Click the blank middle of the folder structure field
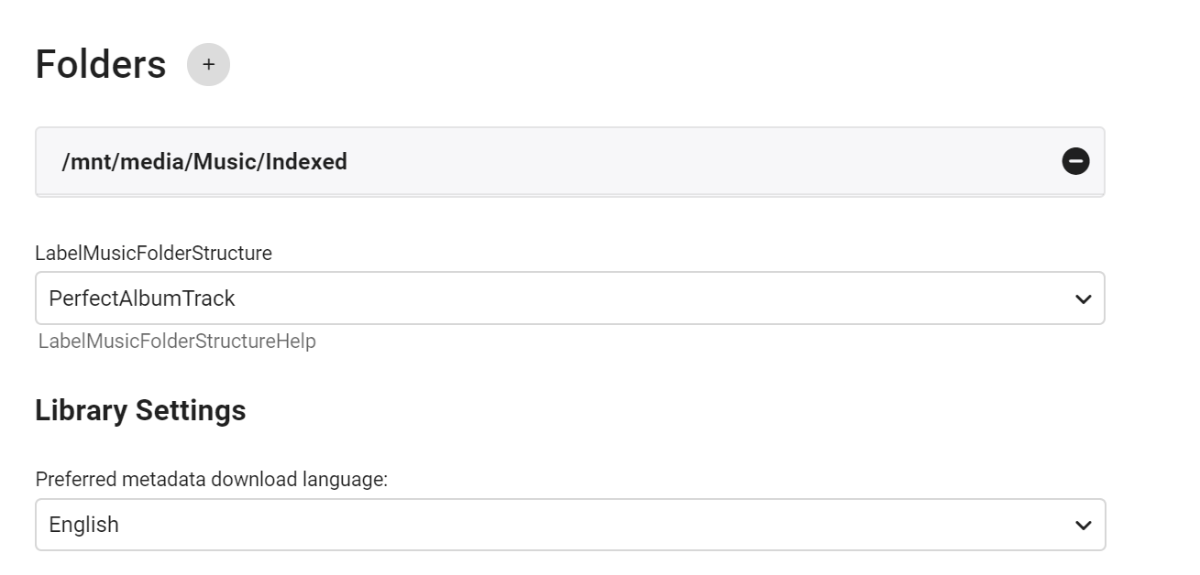 (x=650, y=298)
